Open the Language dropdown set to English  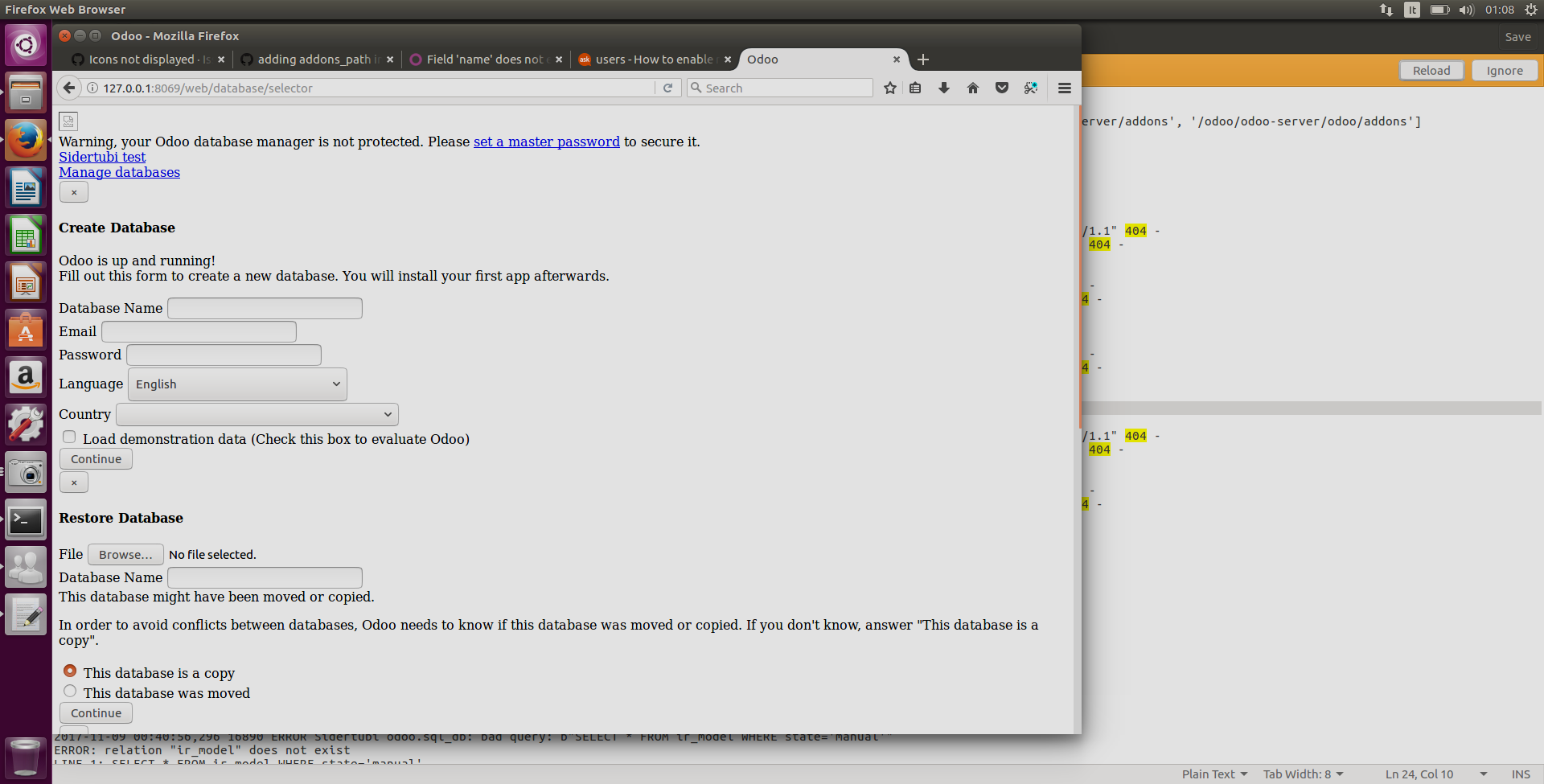coord(236,384)
